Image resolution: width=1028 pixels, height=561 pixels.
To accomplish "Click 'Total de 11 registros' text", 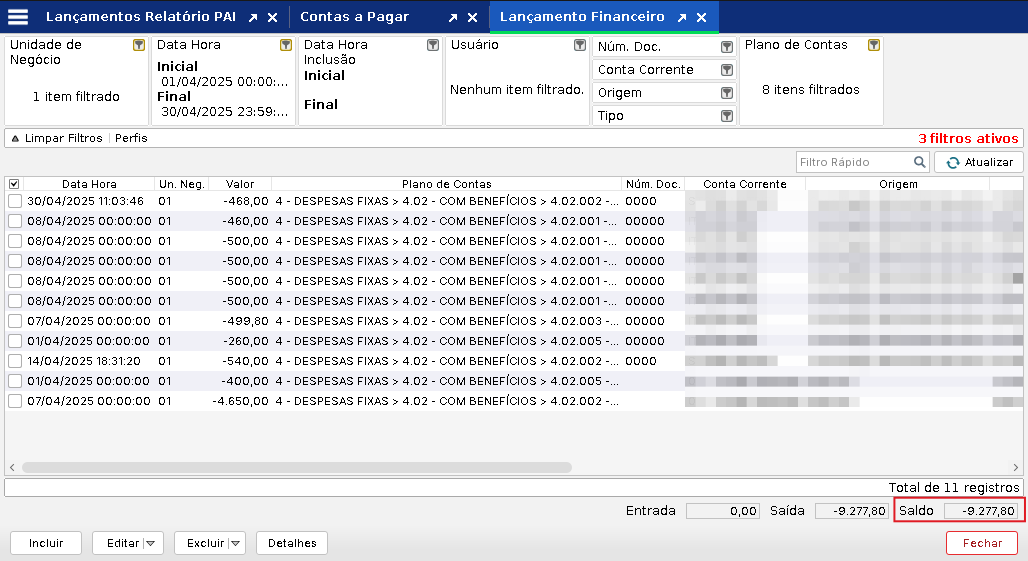I will click(x=954, y=488).
